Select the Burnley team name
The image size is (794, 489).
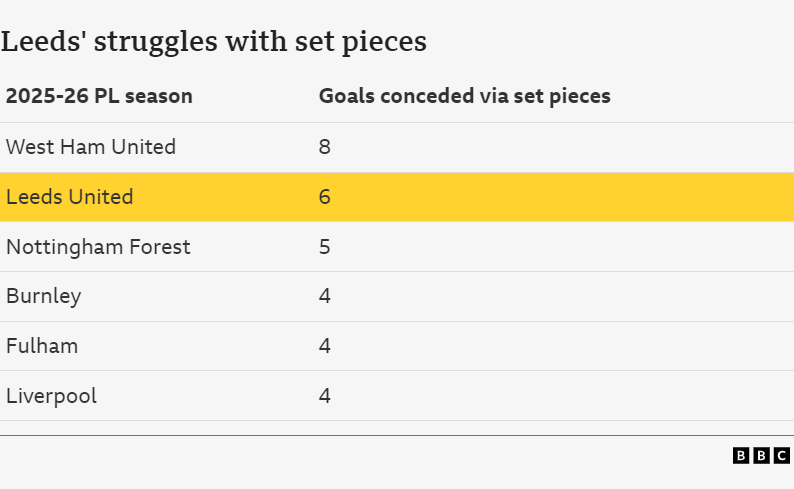[43, 296]
